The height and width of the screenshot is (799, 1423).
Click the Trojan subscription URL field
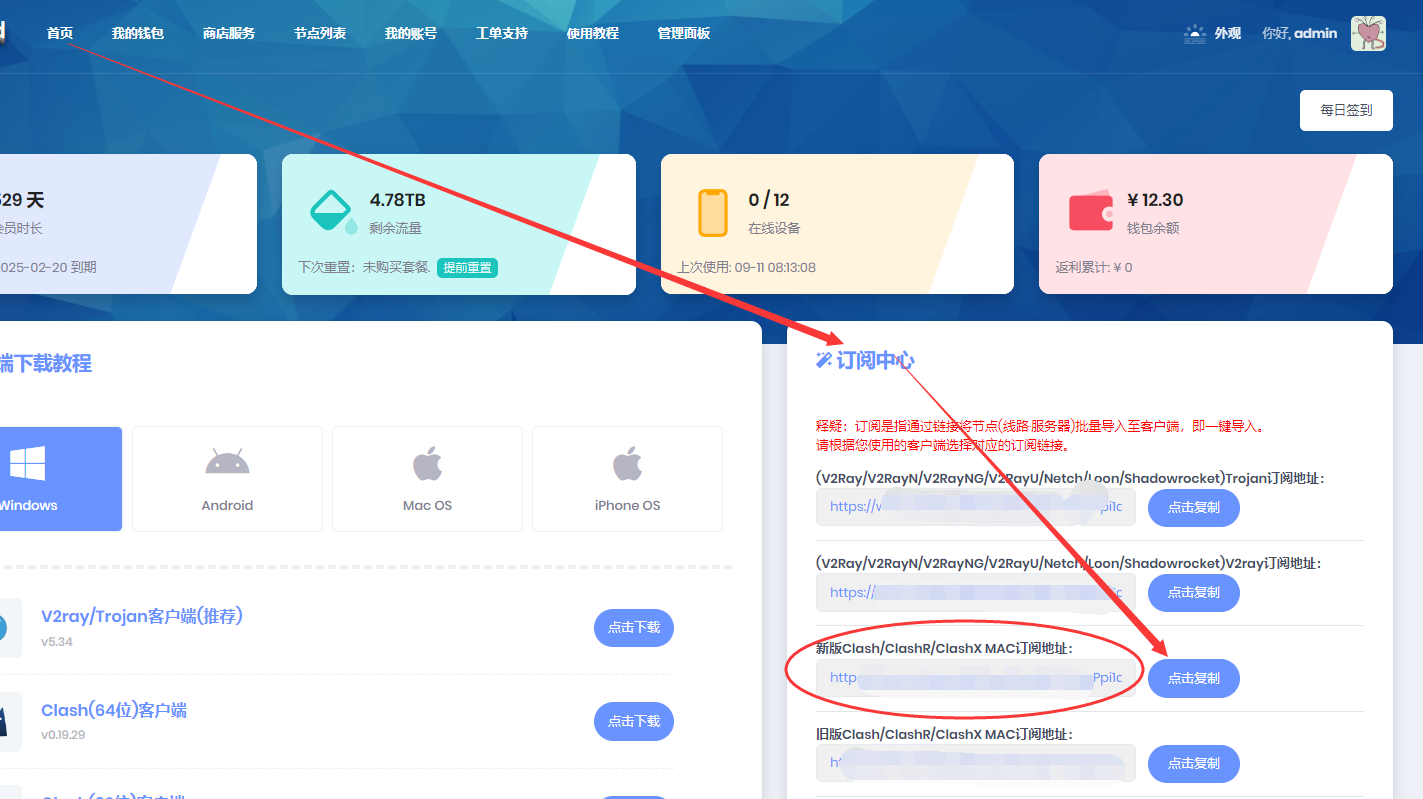coord(976,507)
